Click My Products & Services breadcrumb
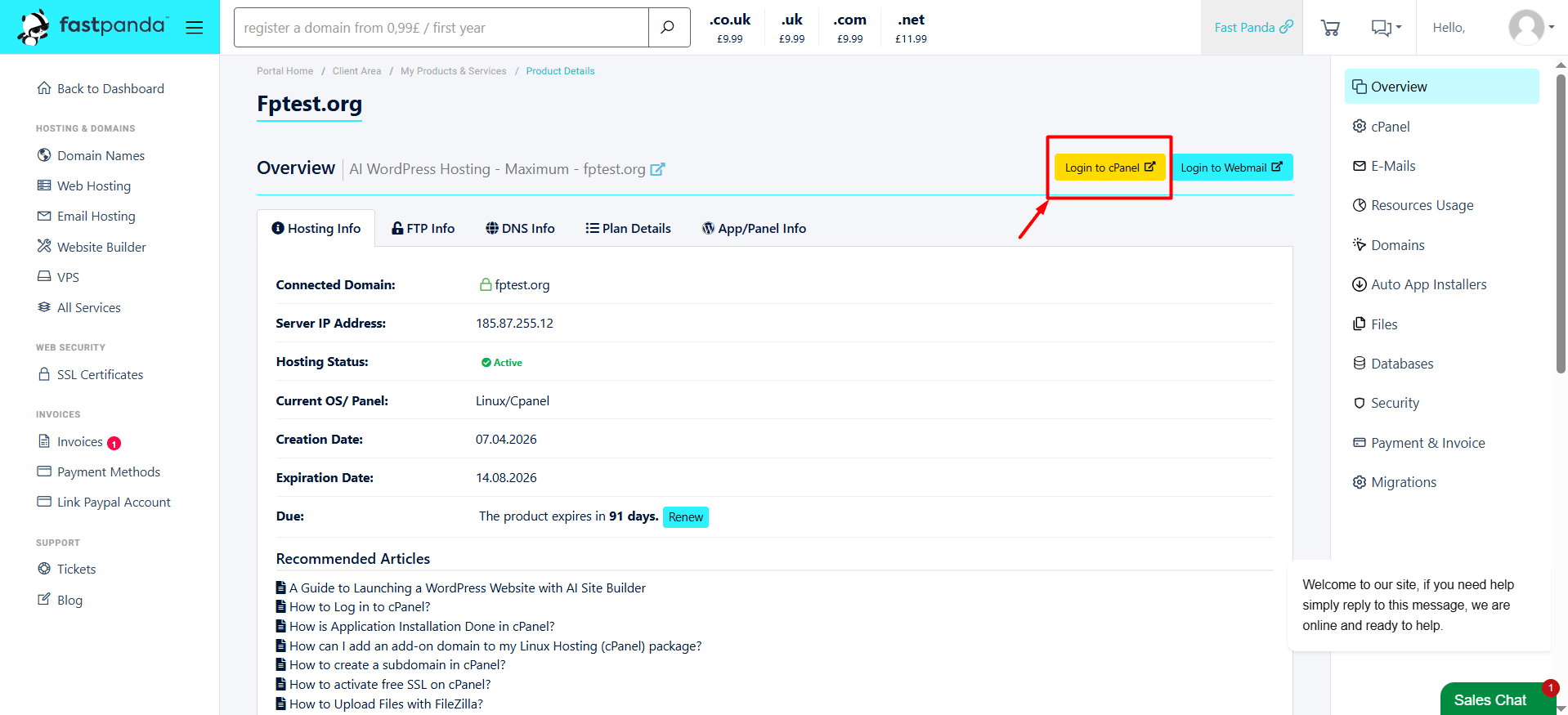This screenshot has height=715, width=1568. (453, 71)
